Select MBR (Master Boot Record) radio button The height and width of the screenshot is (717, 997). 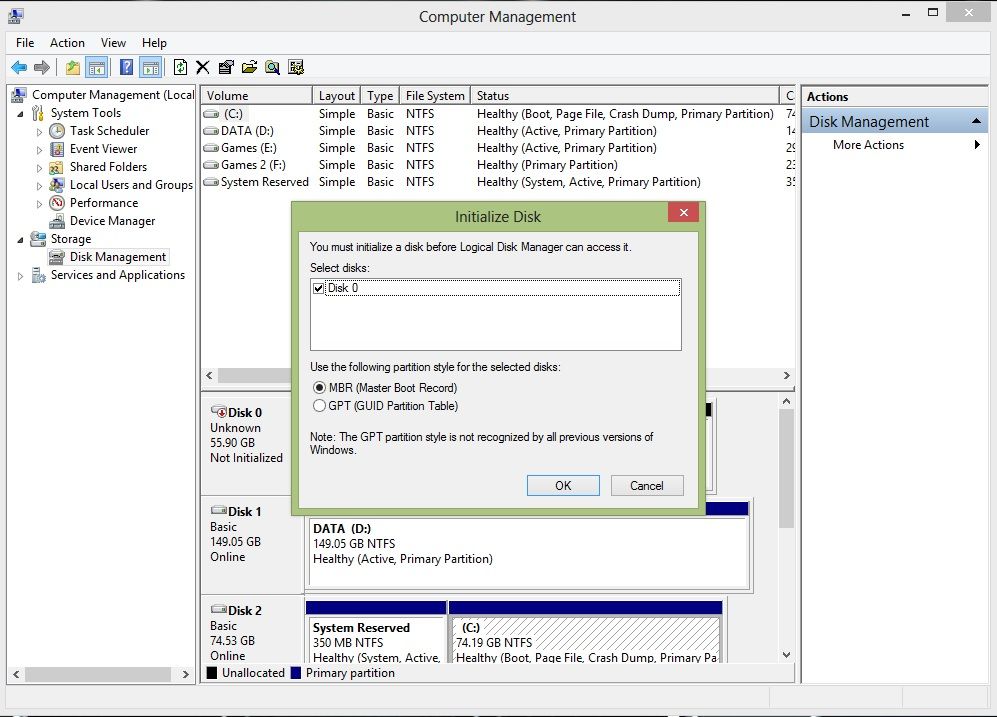pos(319,388)
